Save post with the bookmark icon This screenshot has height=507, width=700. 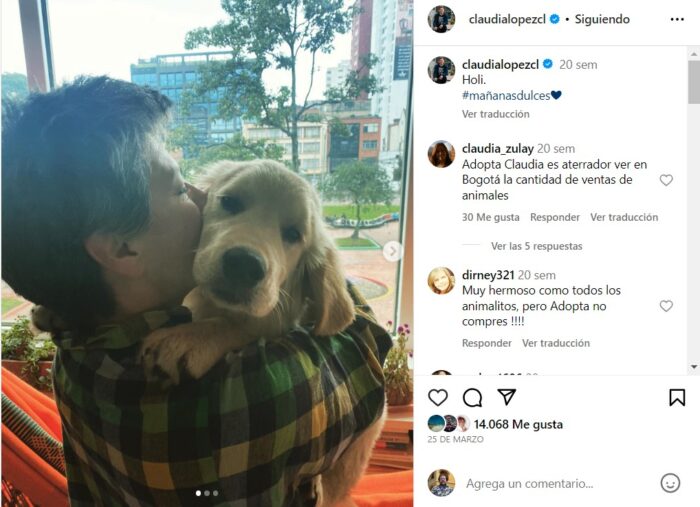677,397
